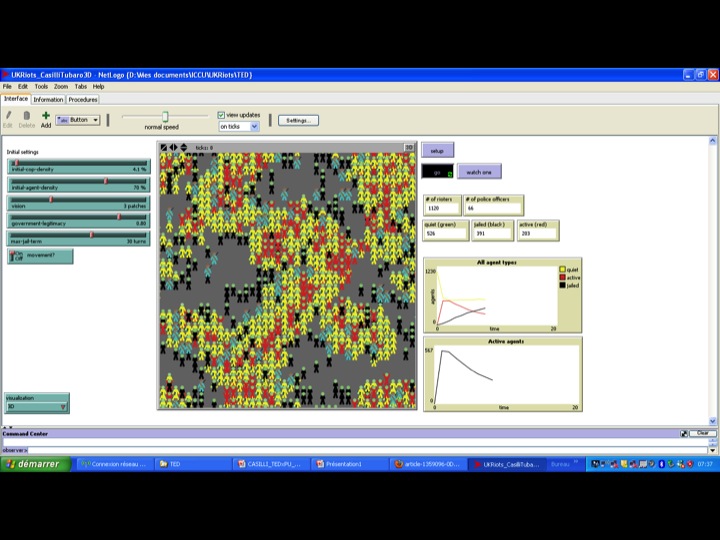This screenshot has width=720, height=540.
Task: Open the TED folder taskbar button
Action: pos(193,464)
